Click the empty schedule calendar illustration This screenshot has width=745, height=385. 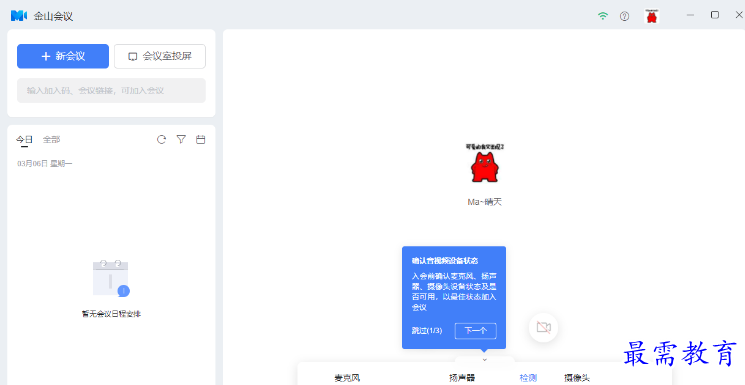click(x=111, y=278)
